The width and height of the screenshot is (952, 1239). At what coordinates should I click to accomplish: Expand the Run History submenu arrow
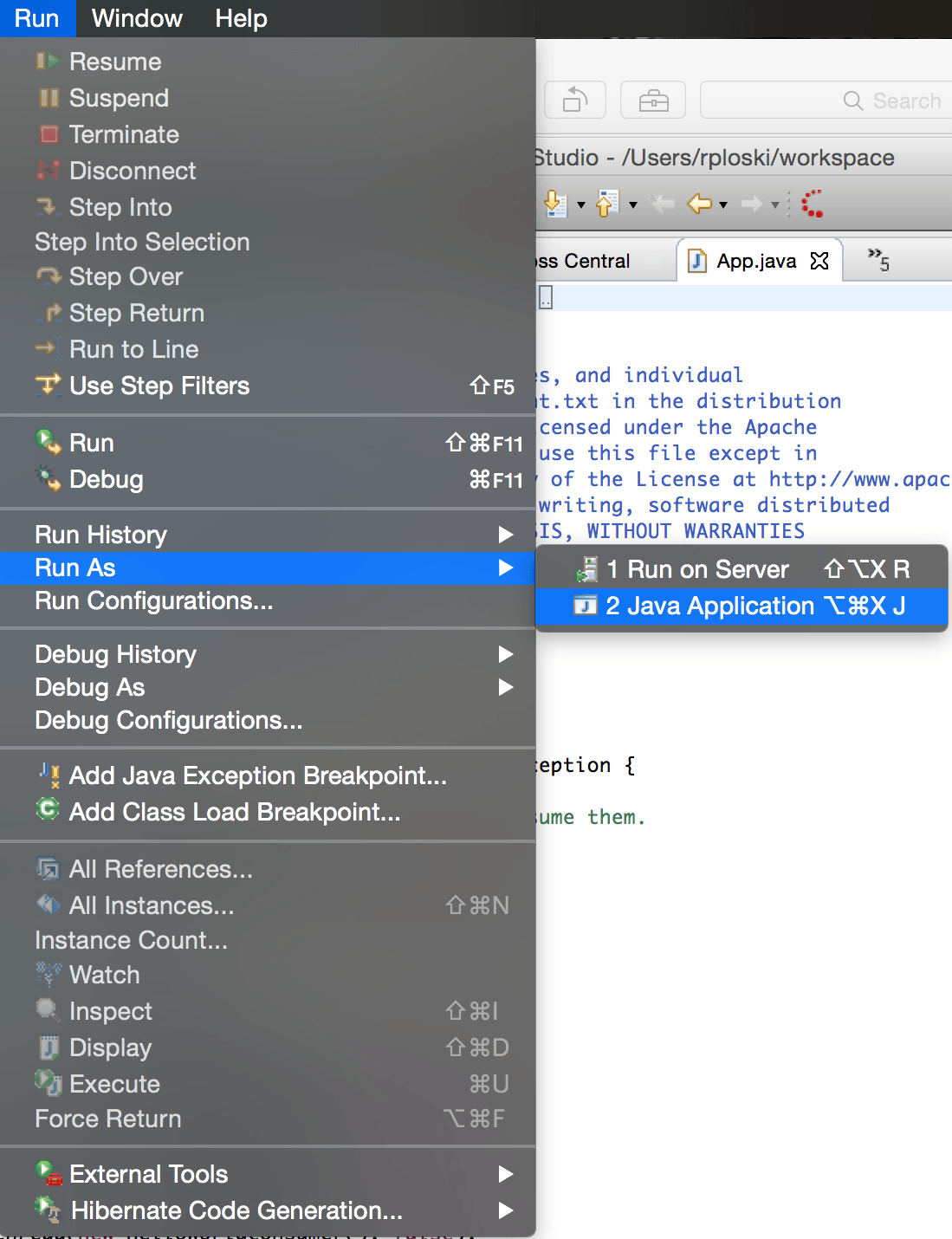[506, 535]
